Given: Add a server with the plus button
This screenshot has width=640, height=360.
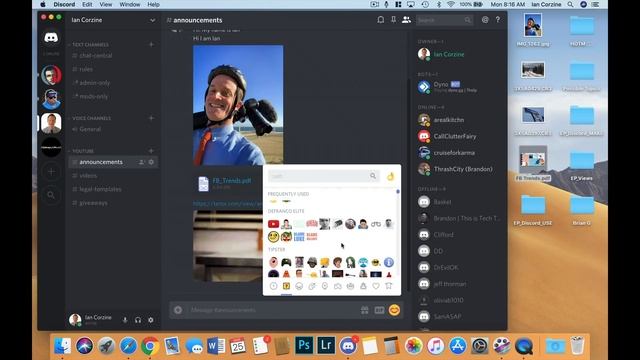Looking at the screenshot, I should pyautogui.click(x=51, y=171).
